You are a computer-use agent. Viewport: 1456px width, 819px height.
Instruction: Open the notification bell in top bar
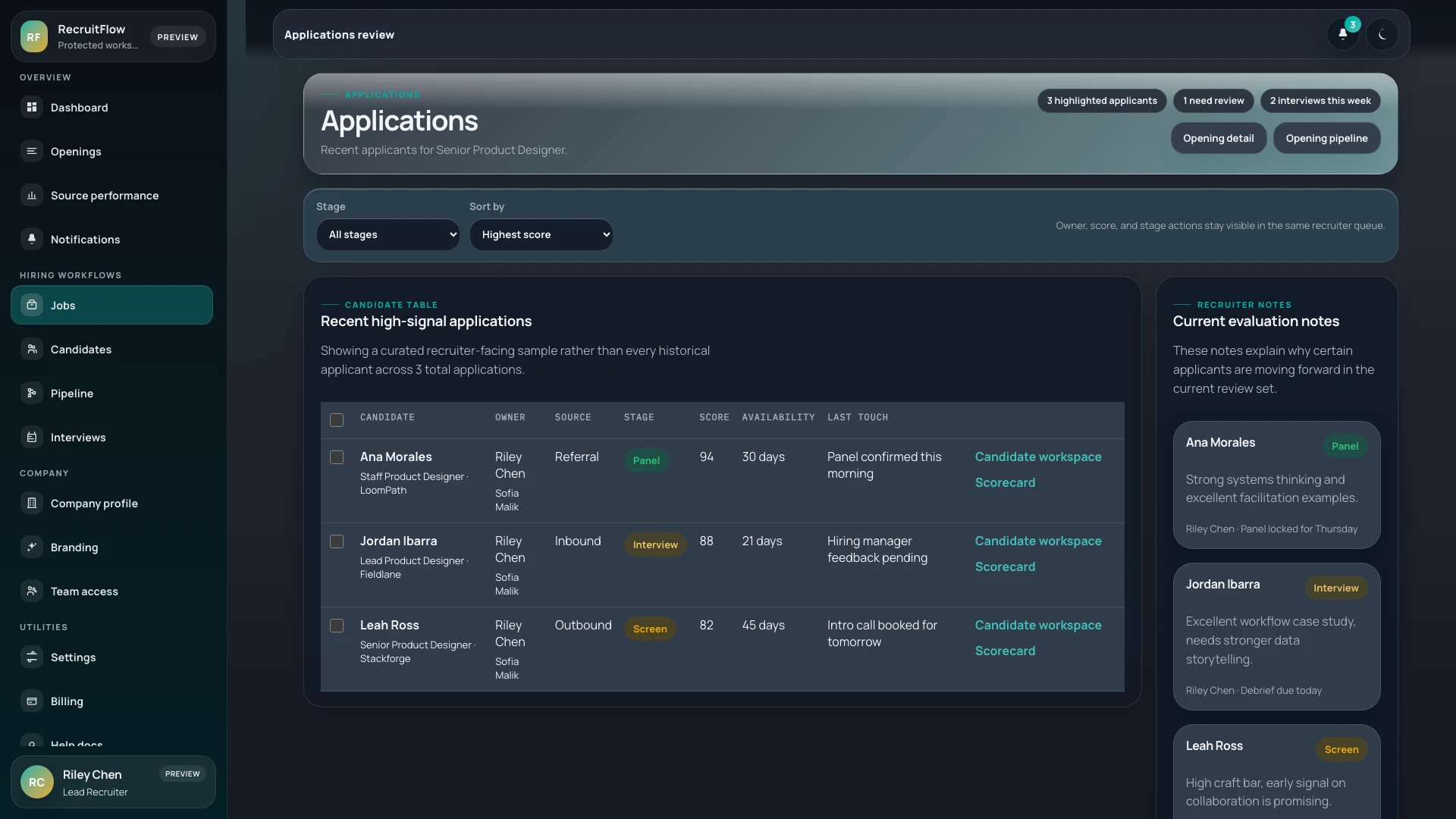[1343, 34]
